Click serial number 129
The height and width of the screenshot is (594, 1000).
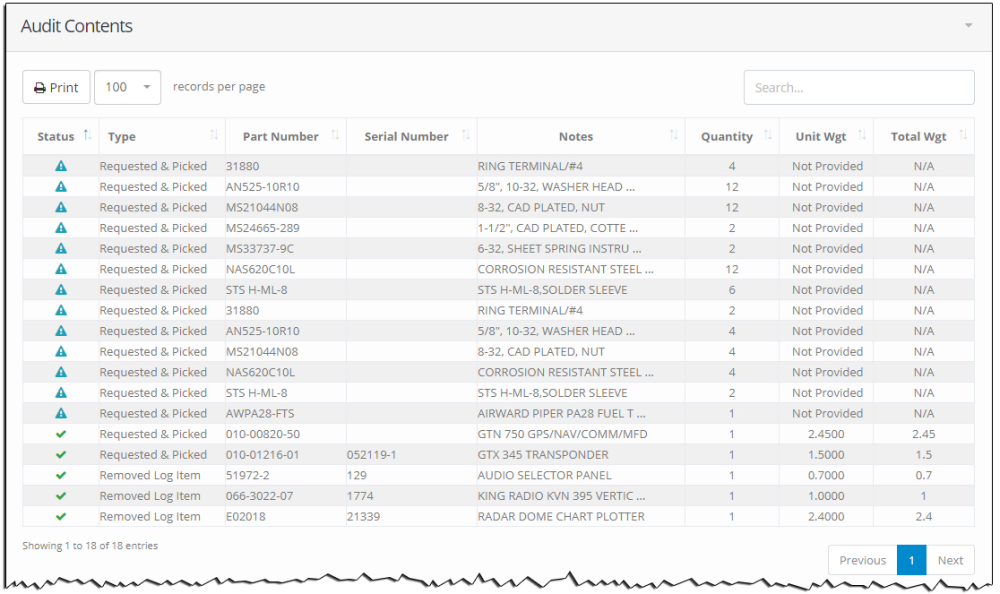pyautogui.click(x=357, y=475)
